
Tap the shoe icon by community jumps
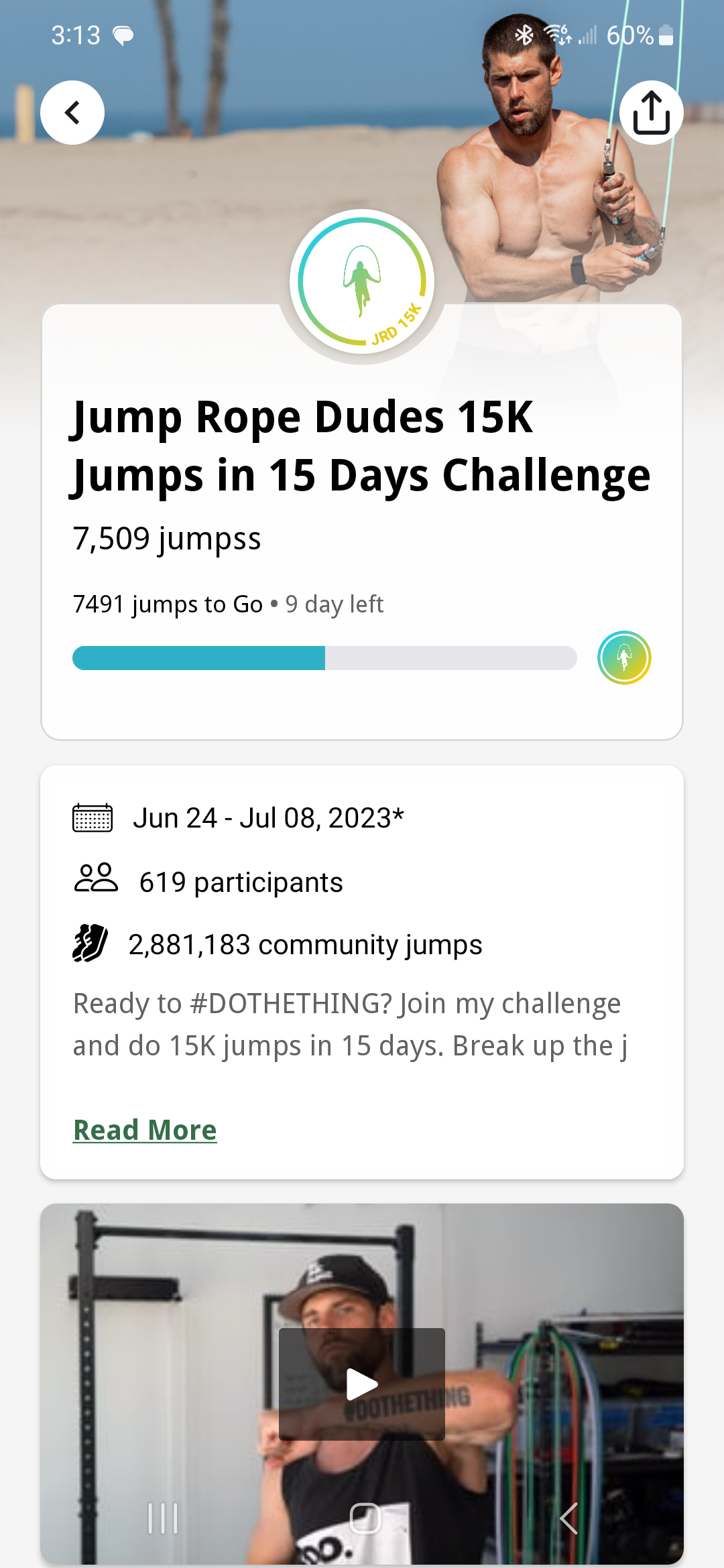[x=90, y=943]
